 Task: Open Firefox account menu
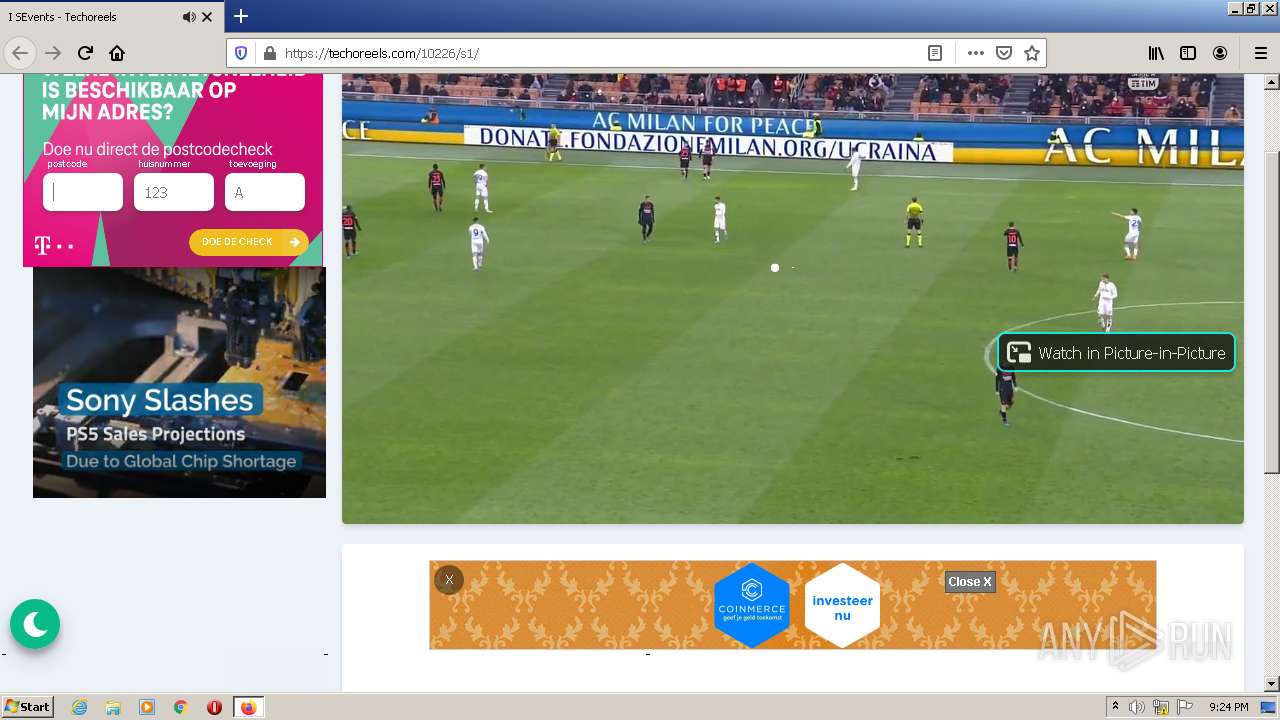[x=1220, y=53]
